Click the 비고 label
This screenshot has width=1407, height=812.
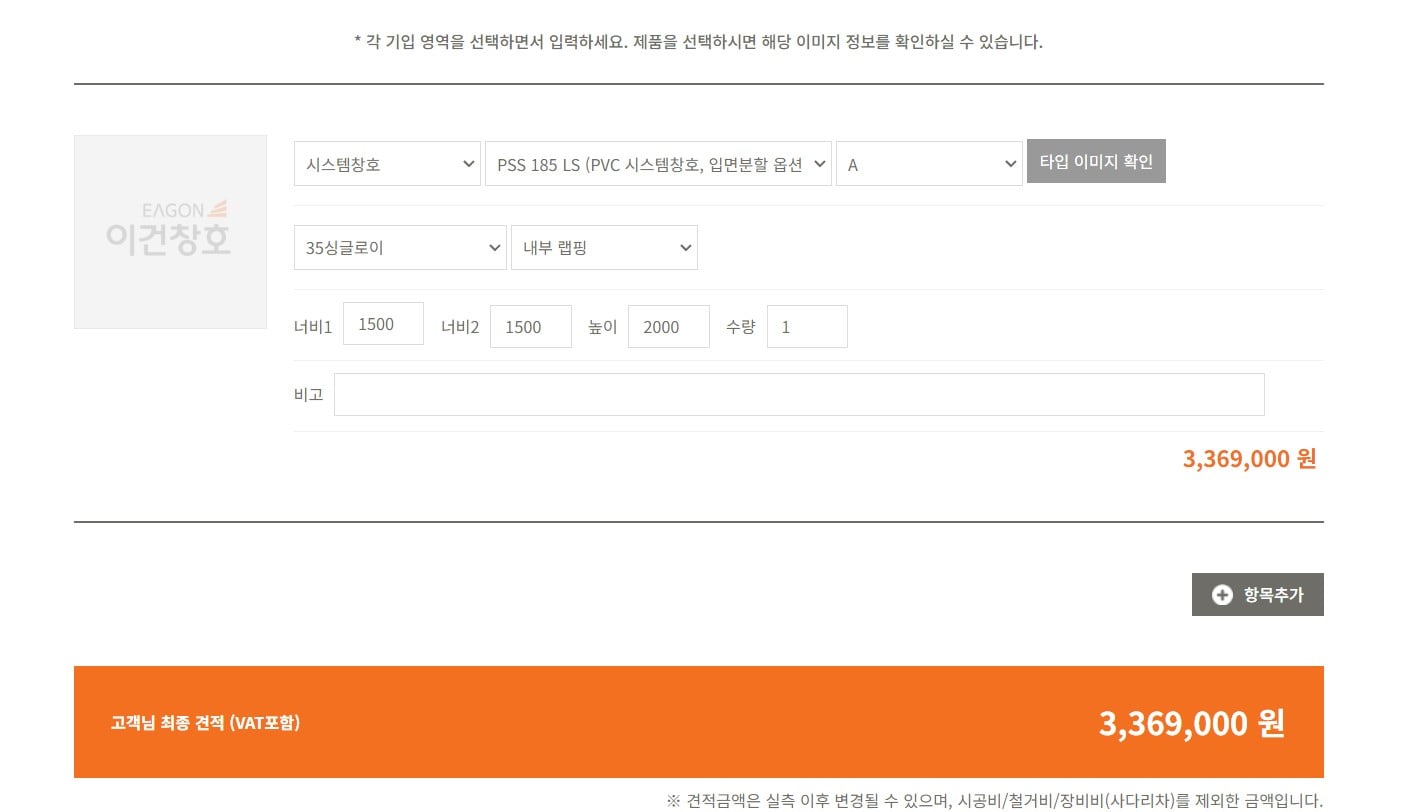pyautogui.click(x=309, y=395)
